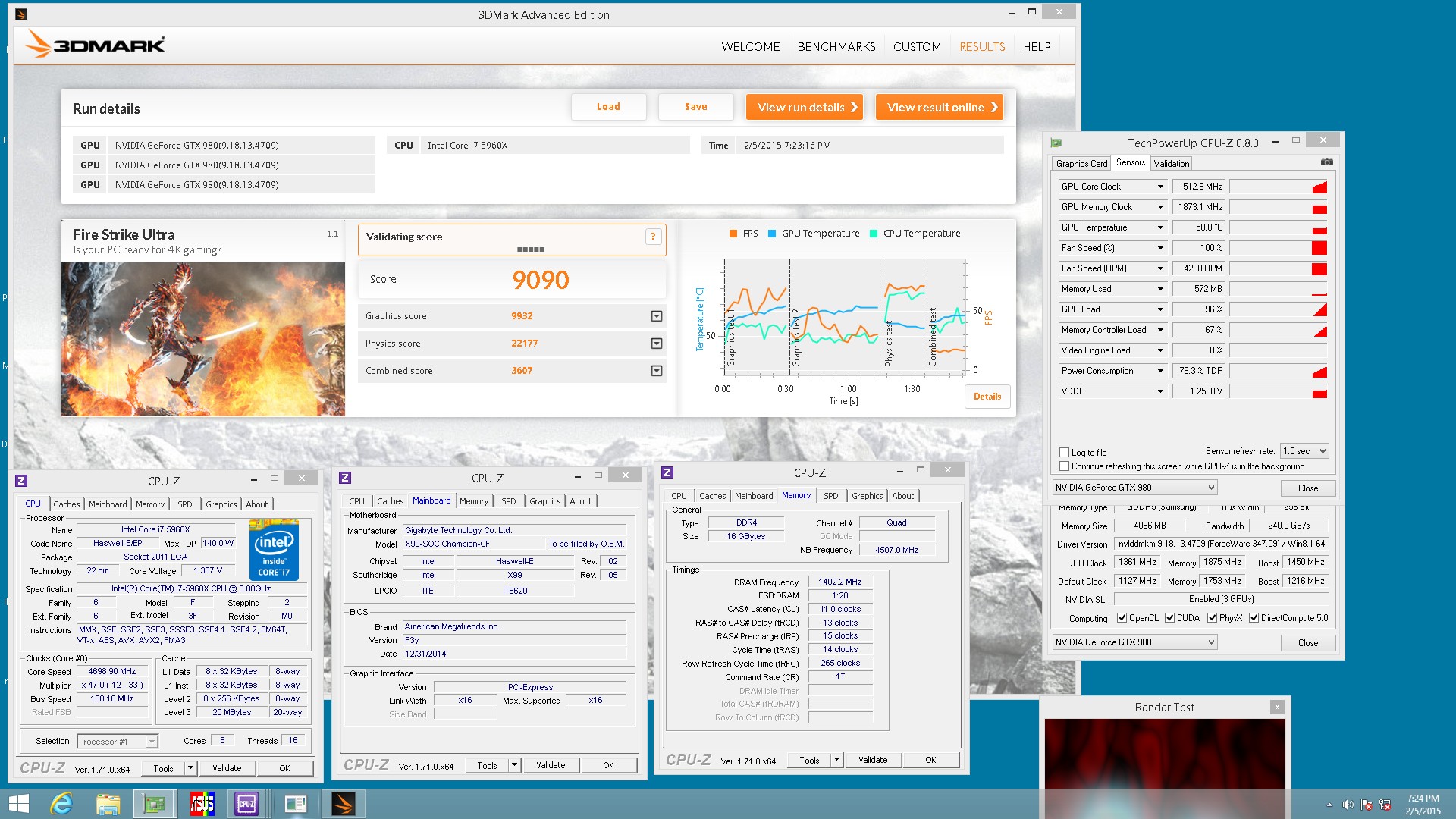
Task: Open the Power Consumption sensor dropdown
Action: (x=1159, y=371)
